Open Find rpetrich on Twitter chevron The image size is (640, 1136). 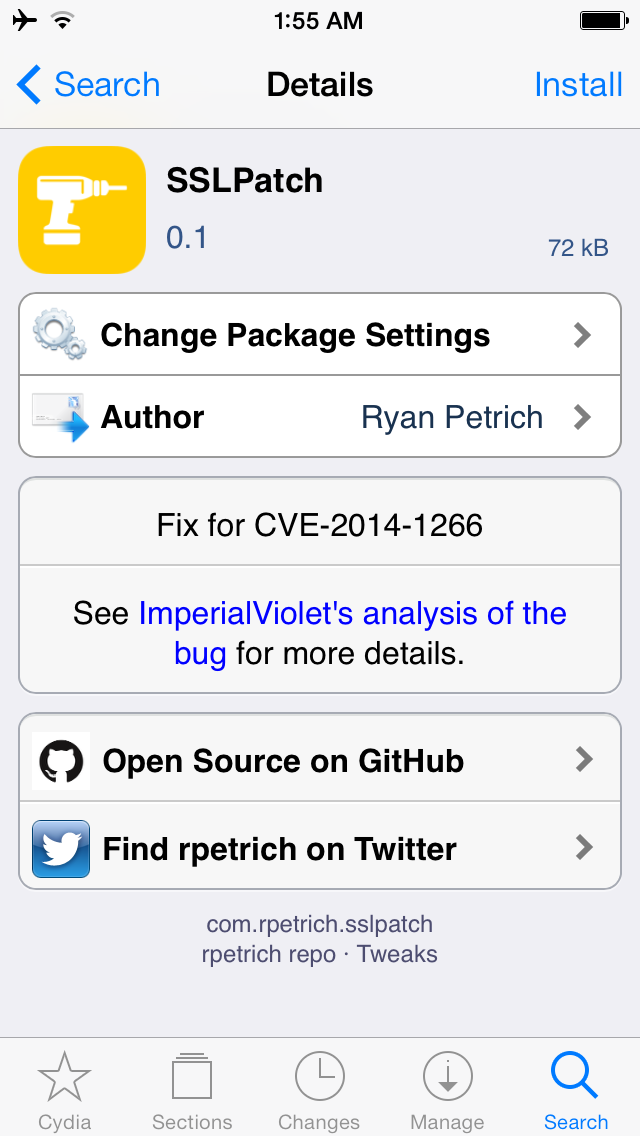(584, 848)
